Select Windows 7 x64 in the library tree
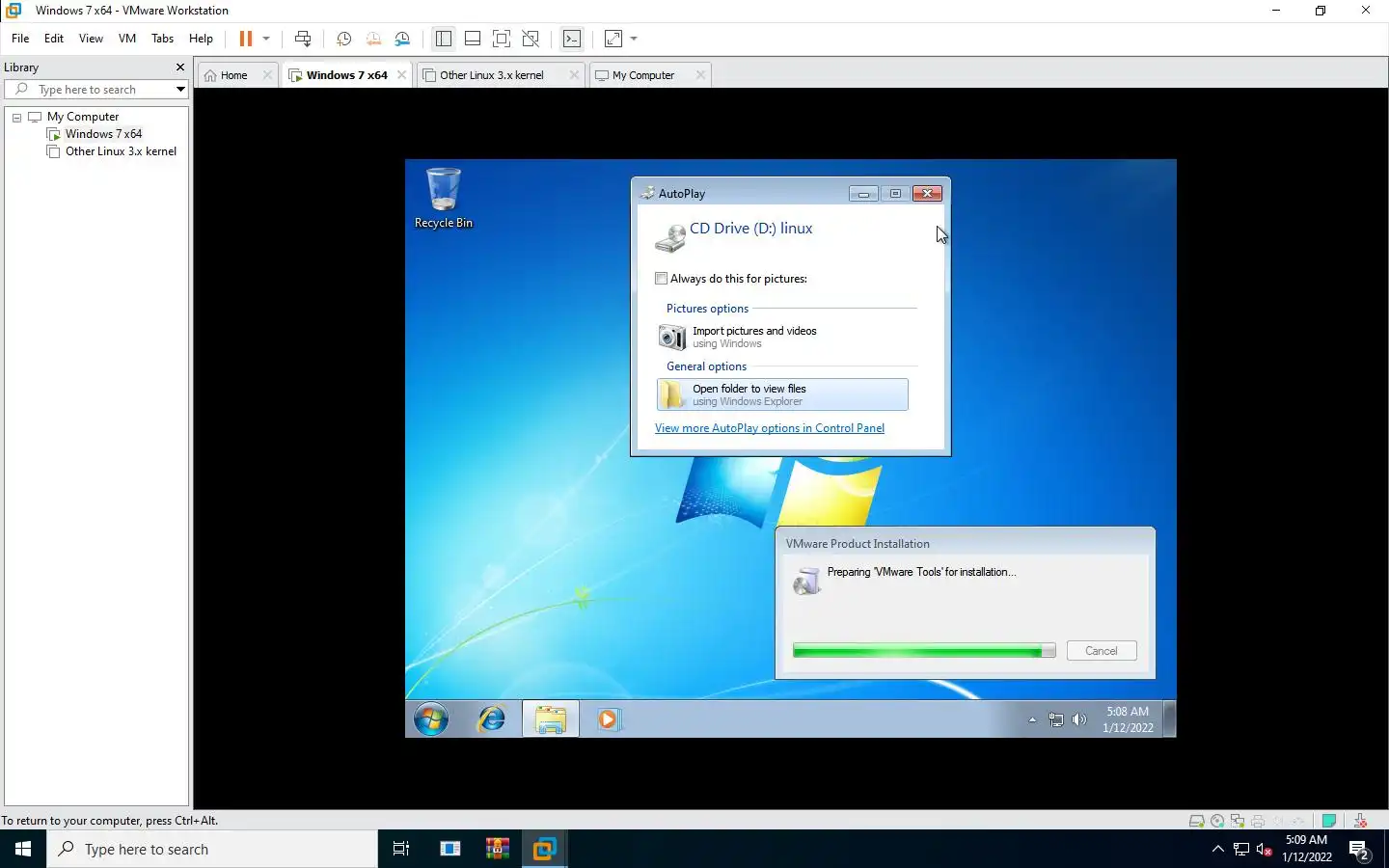This screenshot has width=1389, height=868. tap(103, 134)
